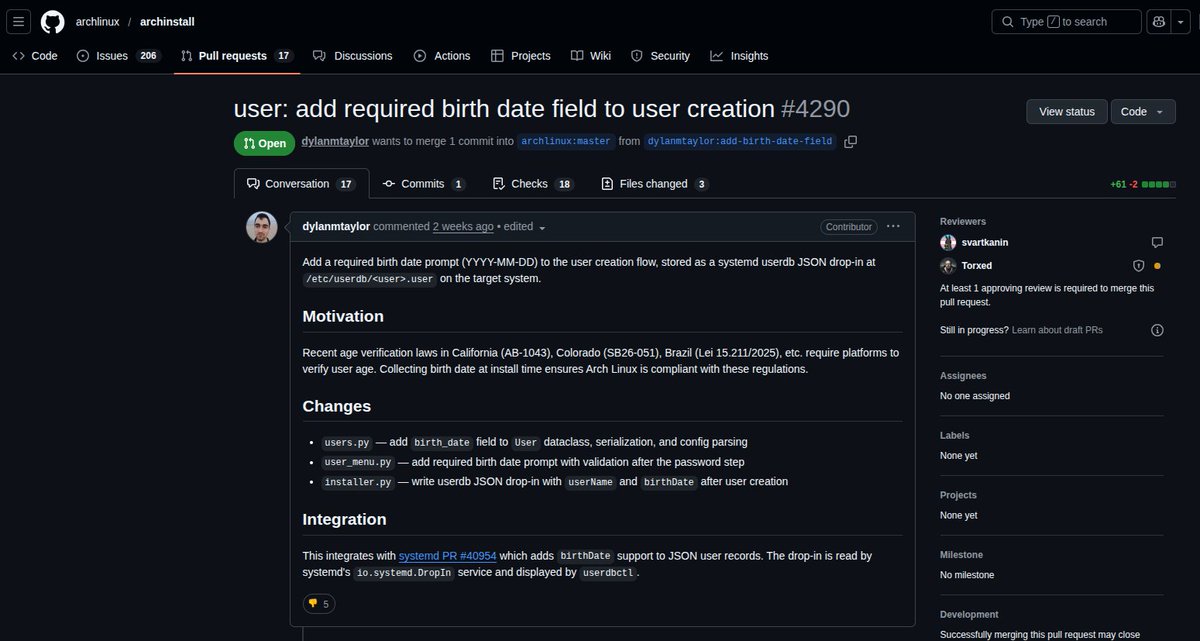Open the Security tab
This screenshot has height=641, width=1200.
[660, 56]
